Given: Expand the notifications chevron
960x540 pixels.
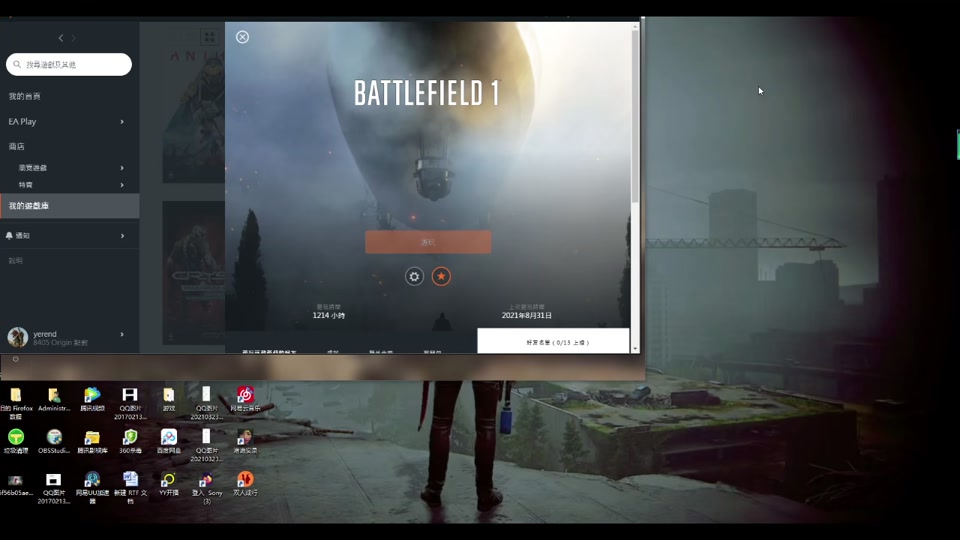Looking at the screenshot, I should coord(122,236).
